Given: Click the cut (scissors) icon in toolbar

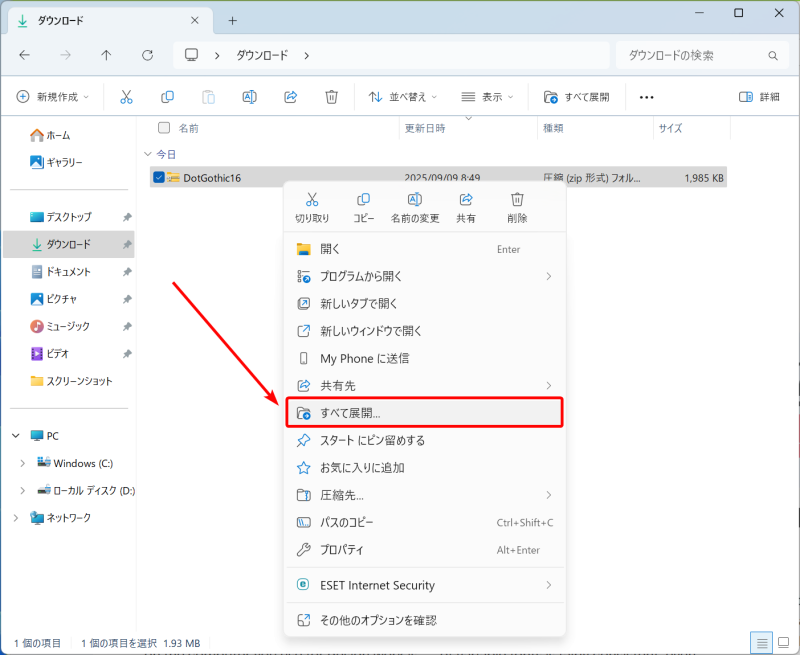Looking at the screenshot, I should pyautogui.click(x=126, y=97).
